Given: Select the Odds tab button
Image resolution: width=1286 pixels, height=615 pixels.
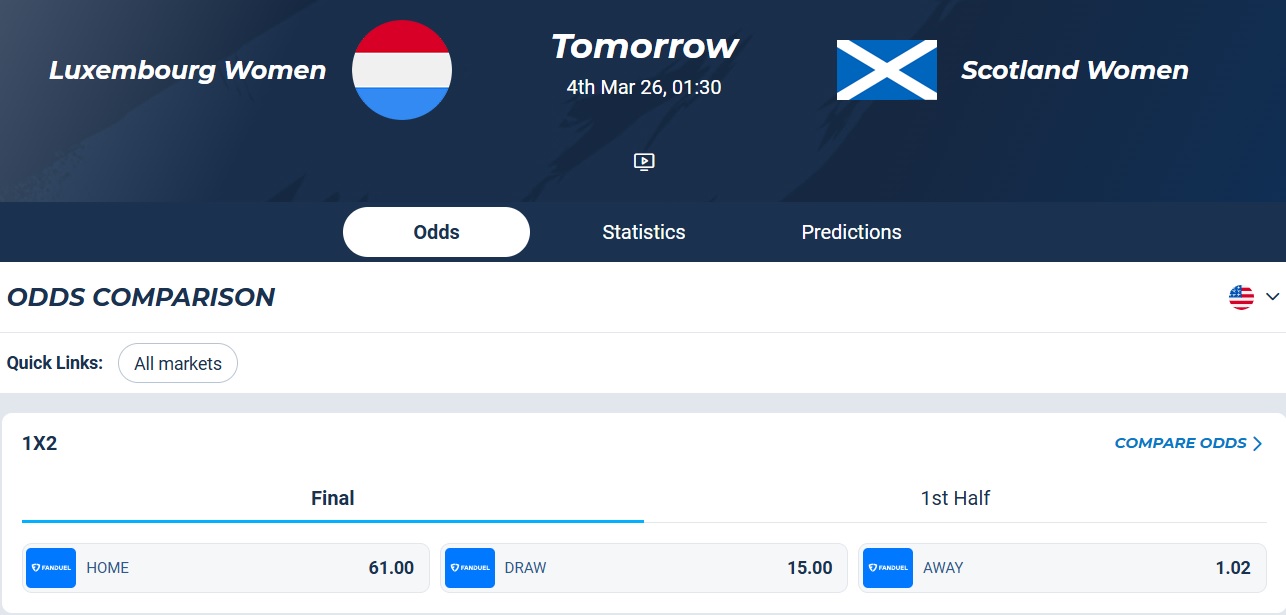Looking at the screenshot, I should pyautogui.click(x=437, y=231).
